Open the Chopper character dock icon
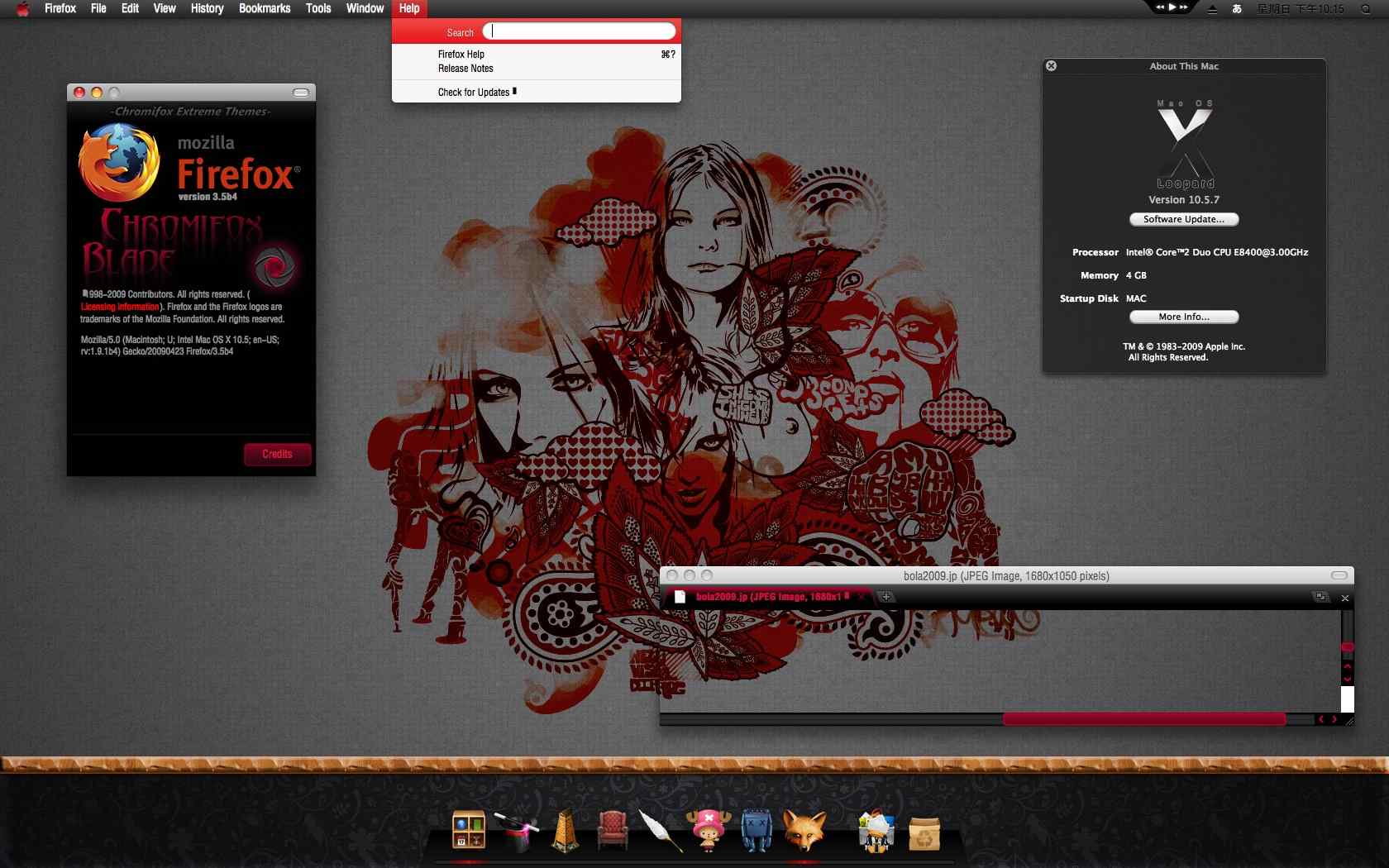The height and width of the screenshot is (868, 1389). (709, 830)
